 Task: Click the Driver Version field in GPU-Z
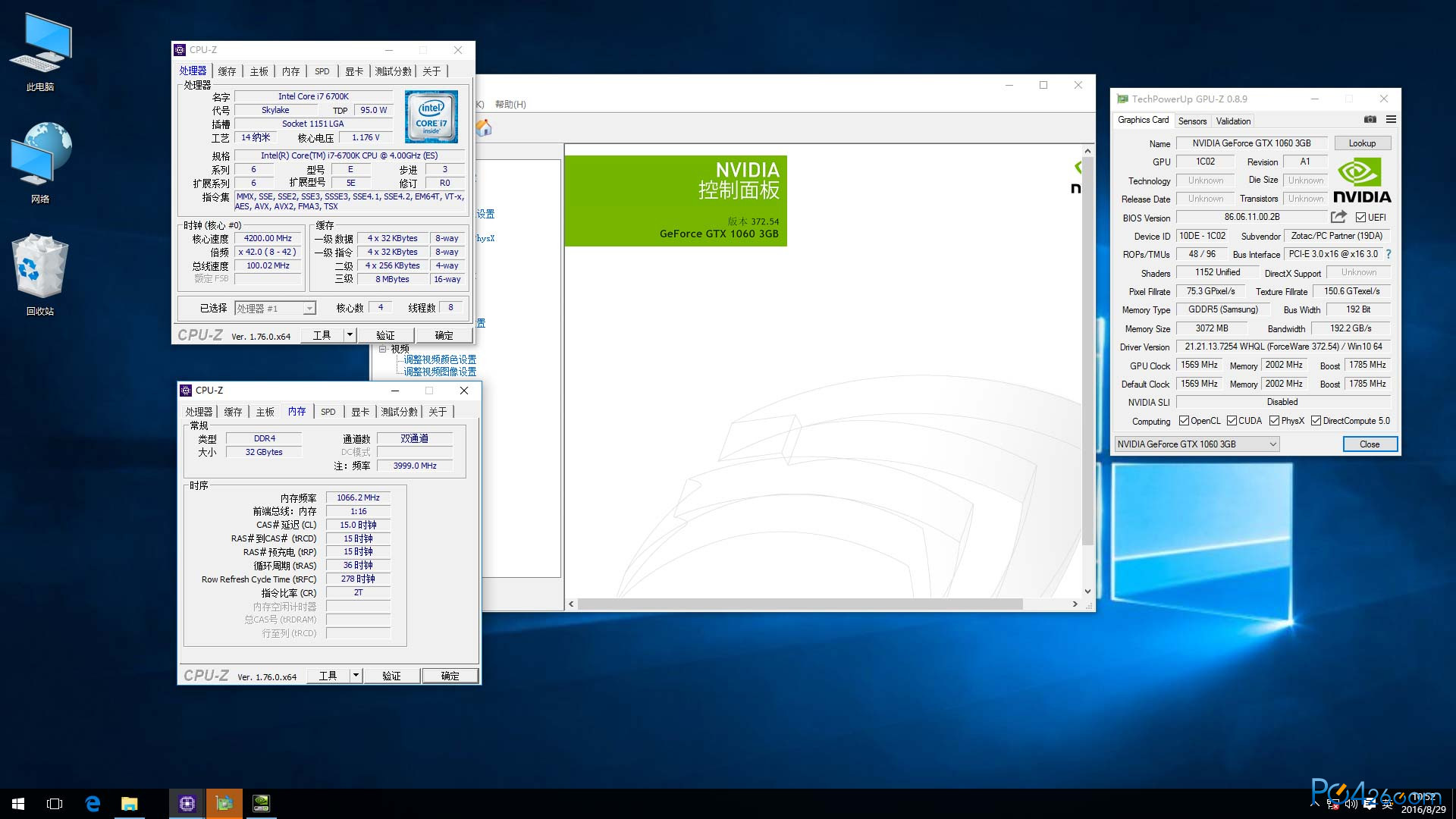pyautogui.click(x=1283, y=347)
